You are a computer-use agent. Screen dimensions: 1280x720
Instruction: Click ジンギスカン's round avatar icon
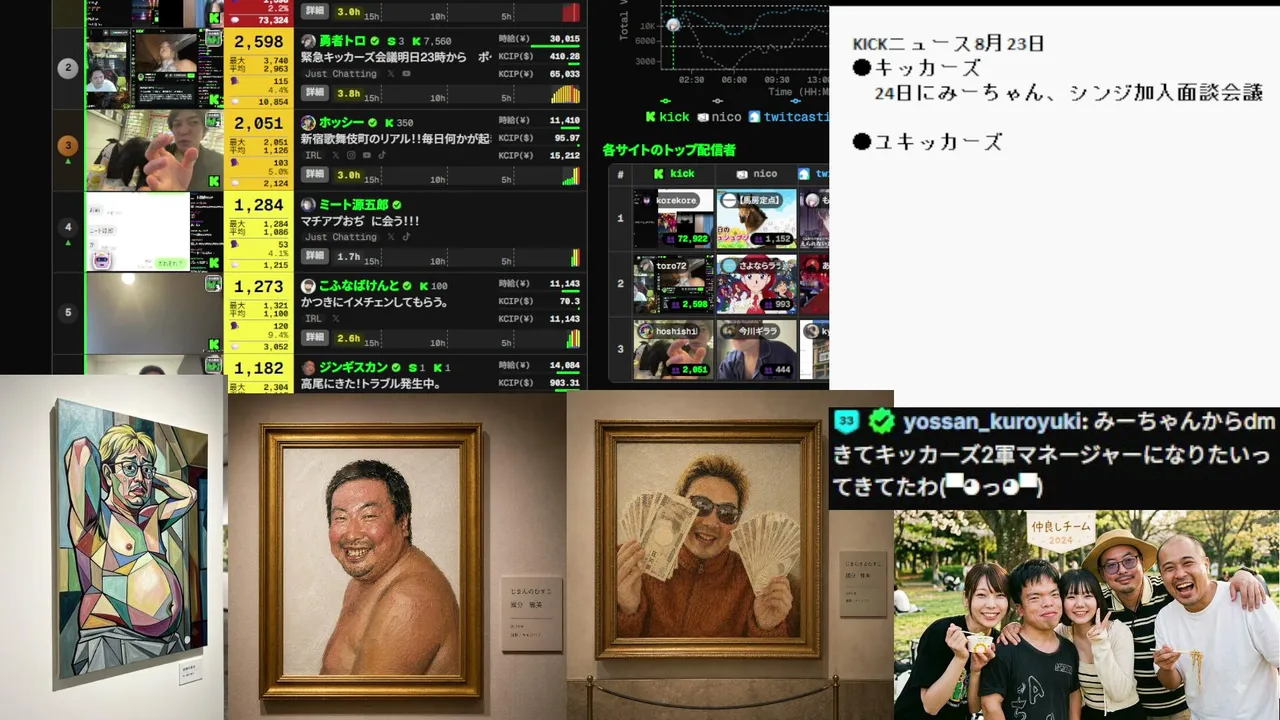309,367
